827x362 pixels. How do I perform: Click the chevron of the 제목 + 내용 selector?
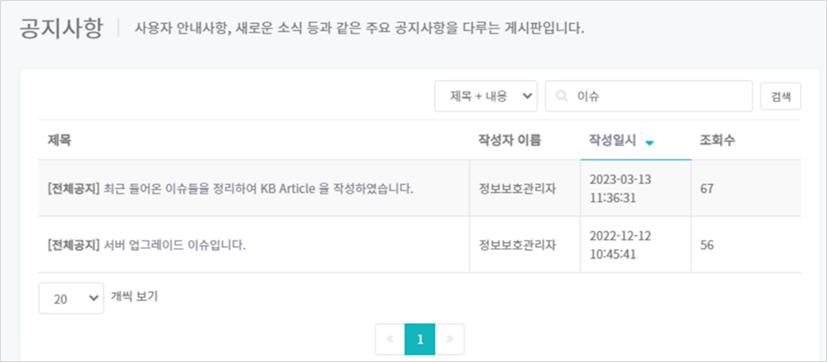point(526,96)
